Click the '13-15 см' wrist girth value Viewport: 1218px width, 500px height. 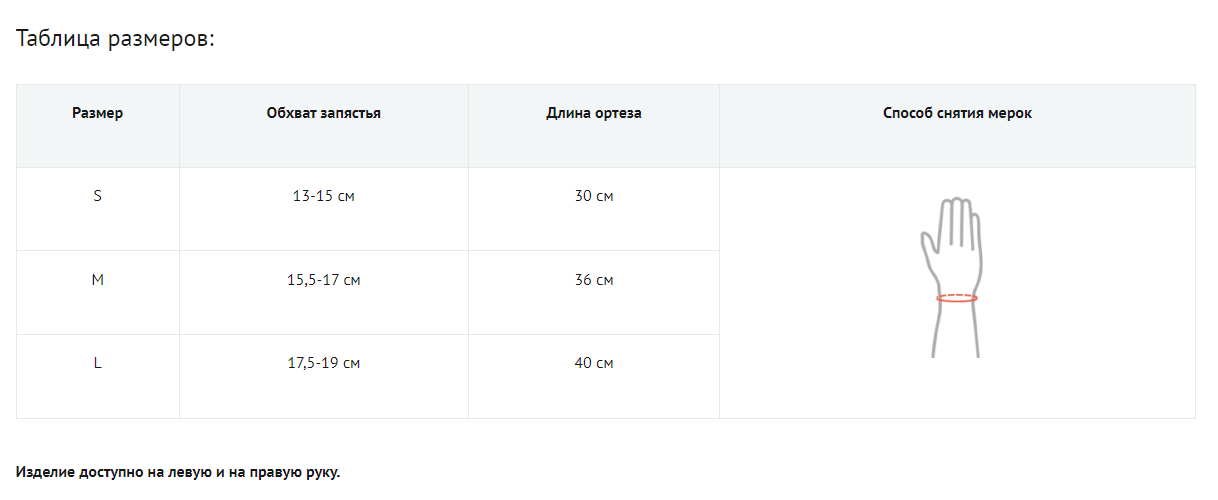pyautogui.click(x=324, y=196)
